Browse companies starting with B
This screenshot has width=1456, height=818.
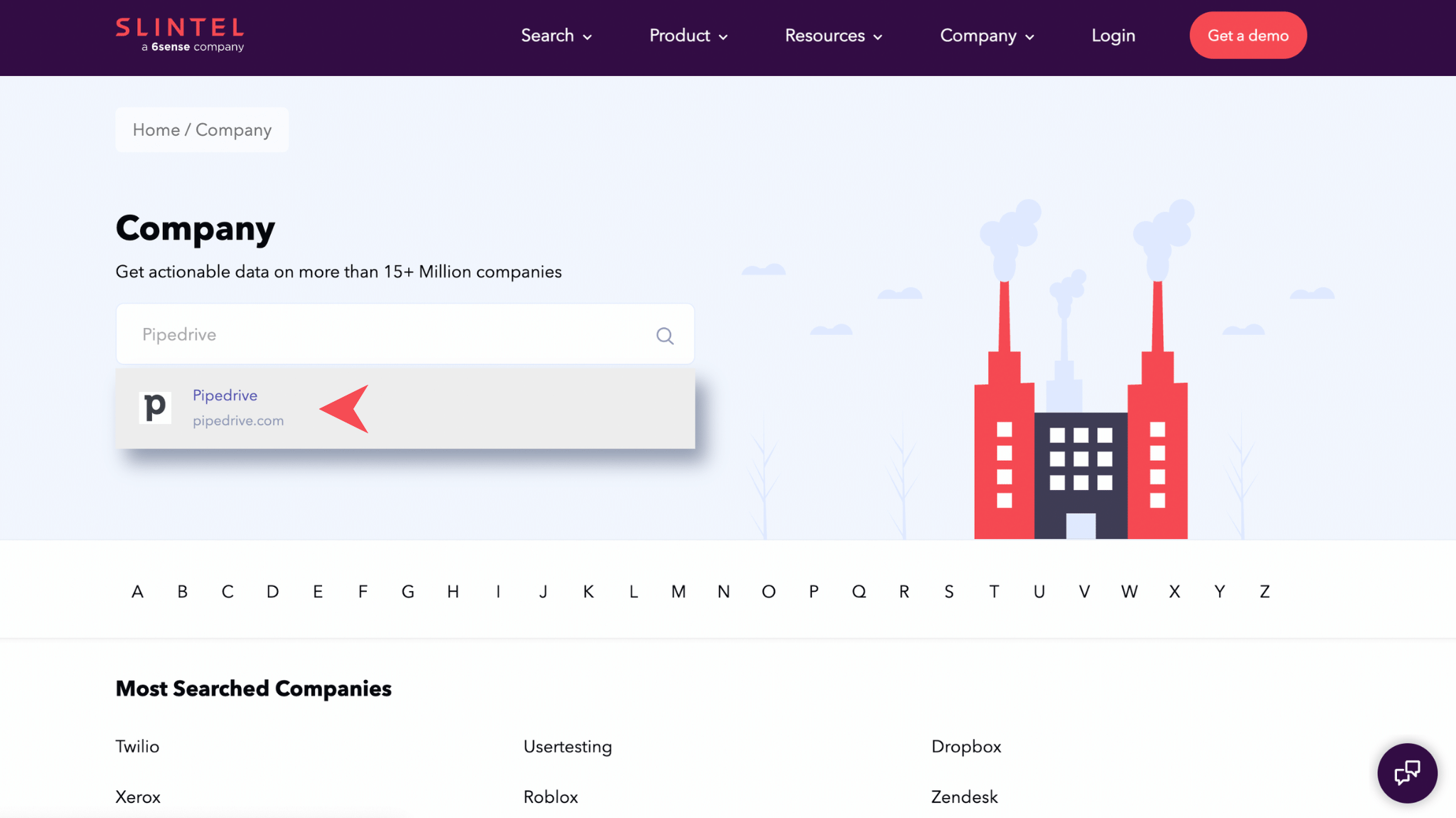[x=183, y=592]
